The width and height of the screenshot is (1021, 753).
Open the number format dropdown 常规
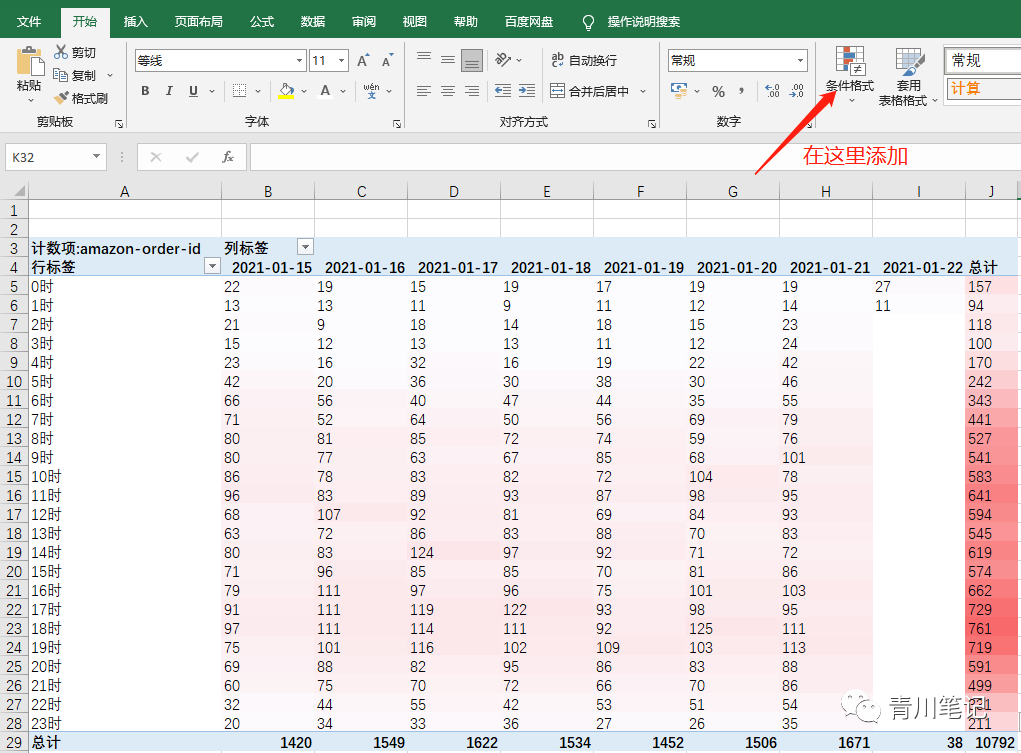pos(800,61)
